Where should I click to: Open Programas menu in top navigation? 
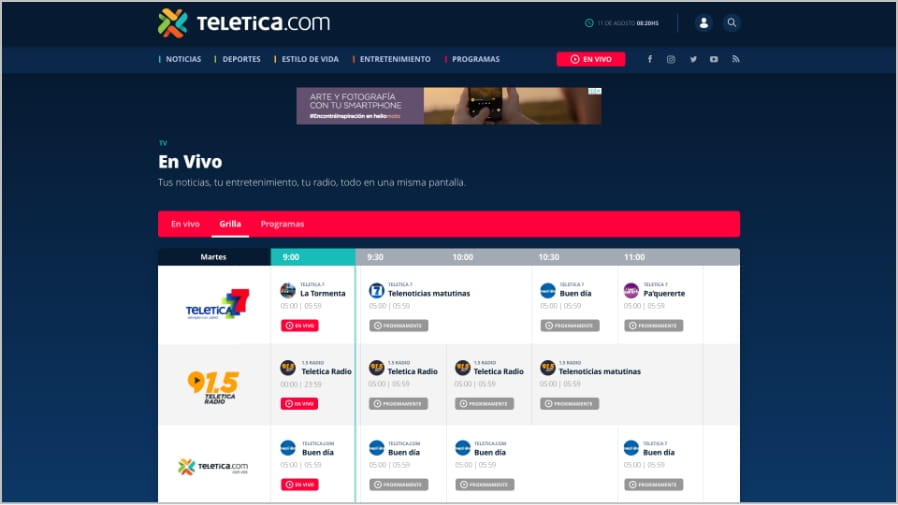[x=476, y=59]
